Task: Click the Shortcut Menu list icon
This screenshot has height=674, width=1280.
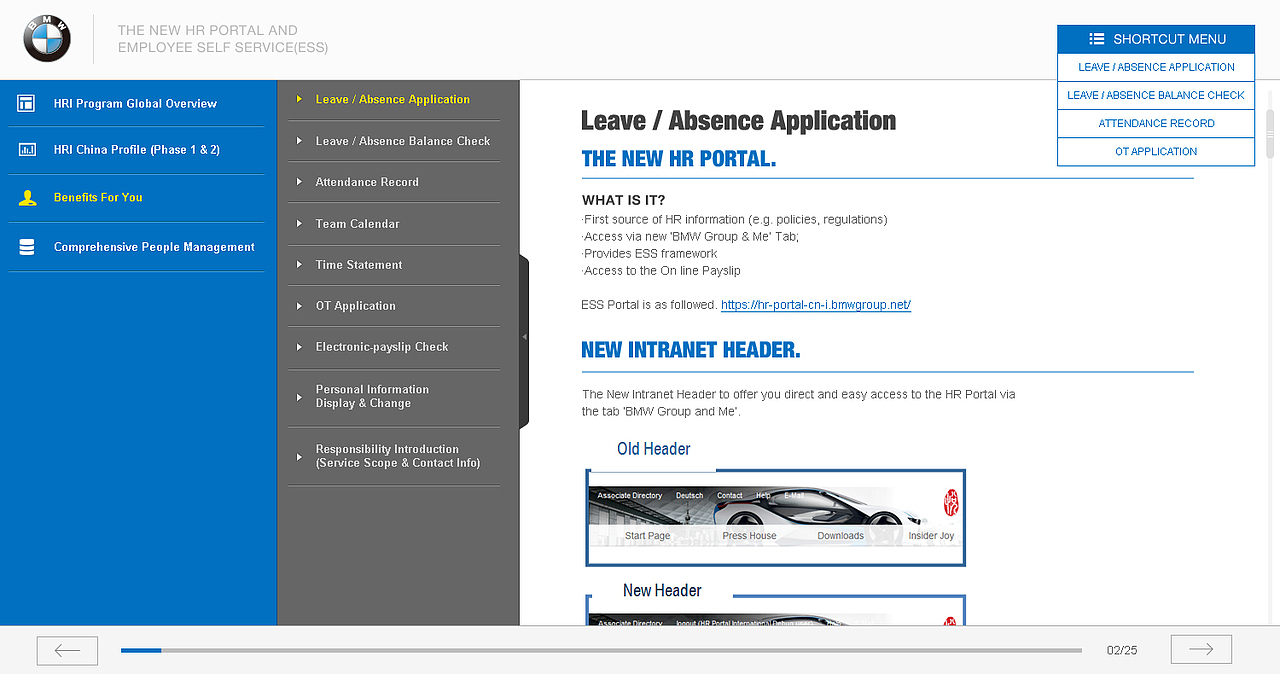Action: pyautogui.click(x=1097, y=39)
